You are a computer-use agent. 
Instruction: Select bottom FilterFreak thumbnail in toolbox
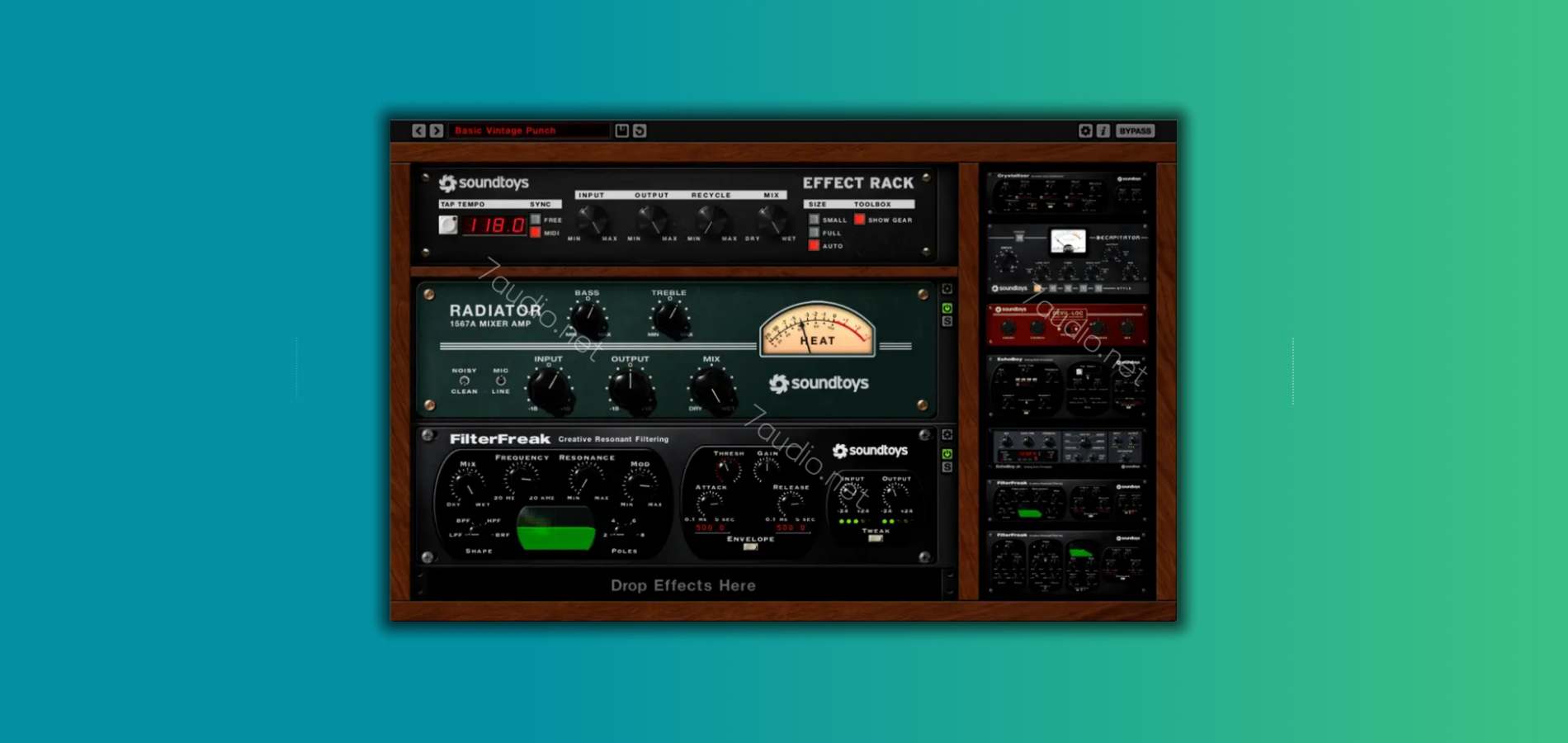[x=1068, y=563]
